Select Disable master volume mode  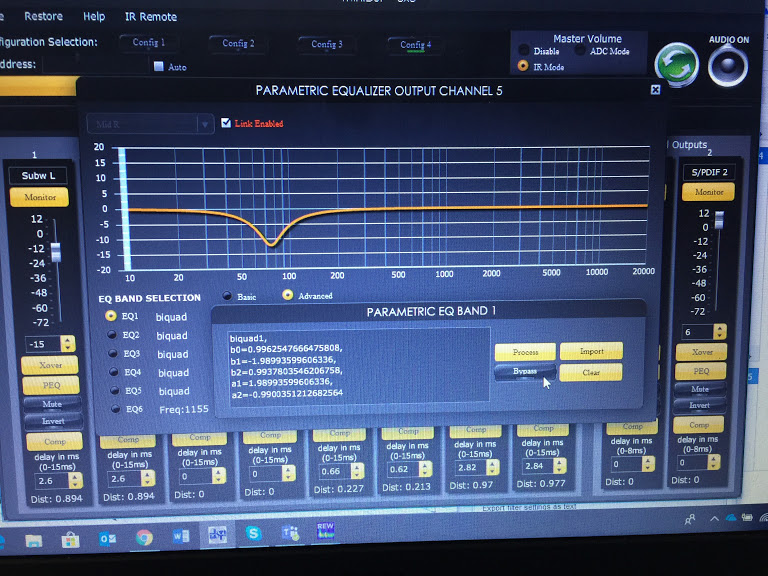pyautogui.click(x=524, y=50)
